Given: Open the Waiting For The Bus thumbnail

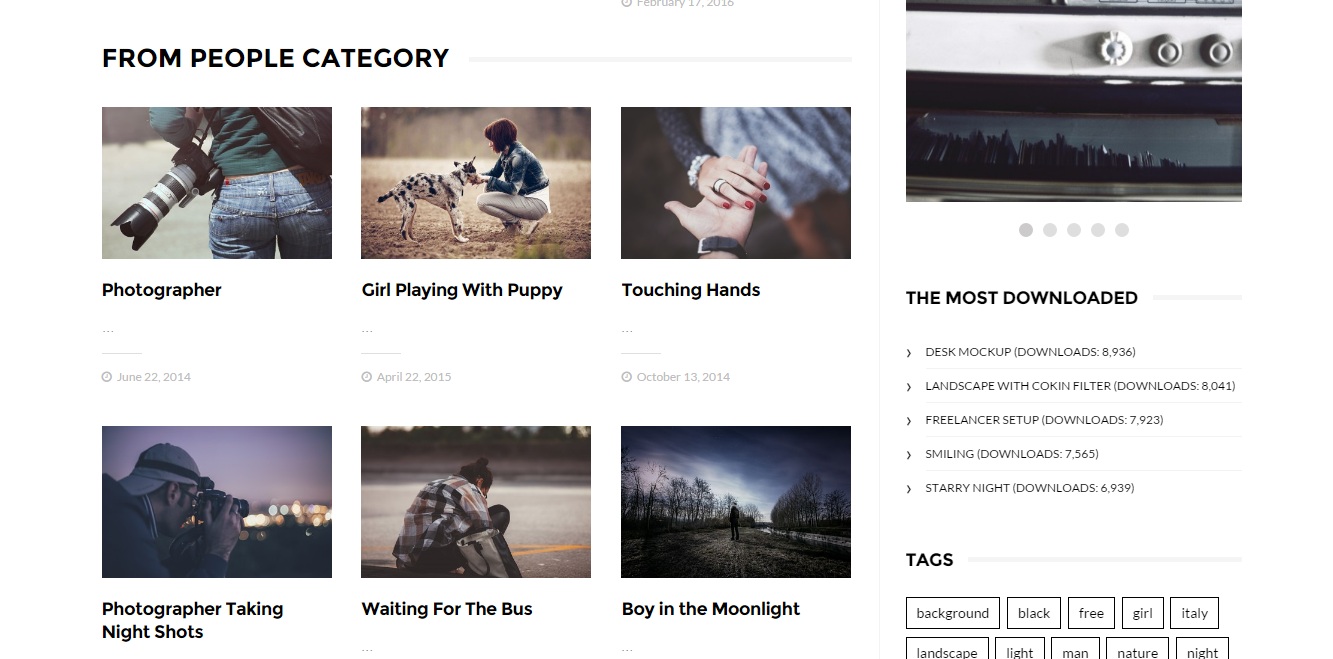Looking at the screenshot, I should 476,502.
